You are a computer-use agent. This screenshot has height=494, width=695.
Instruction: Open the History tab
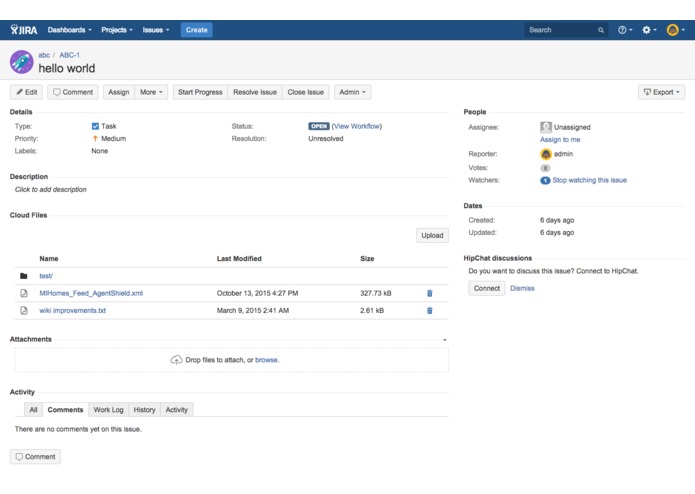pos(144,410)
